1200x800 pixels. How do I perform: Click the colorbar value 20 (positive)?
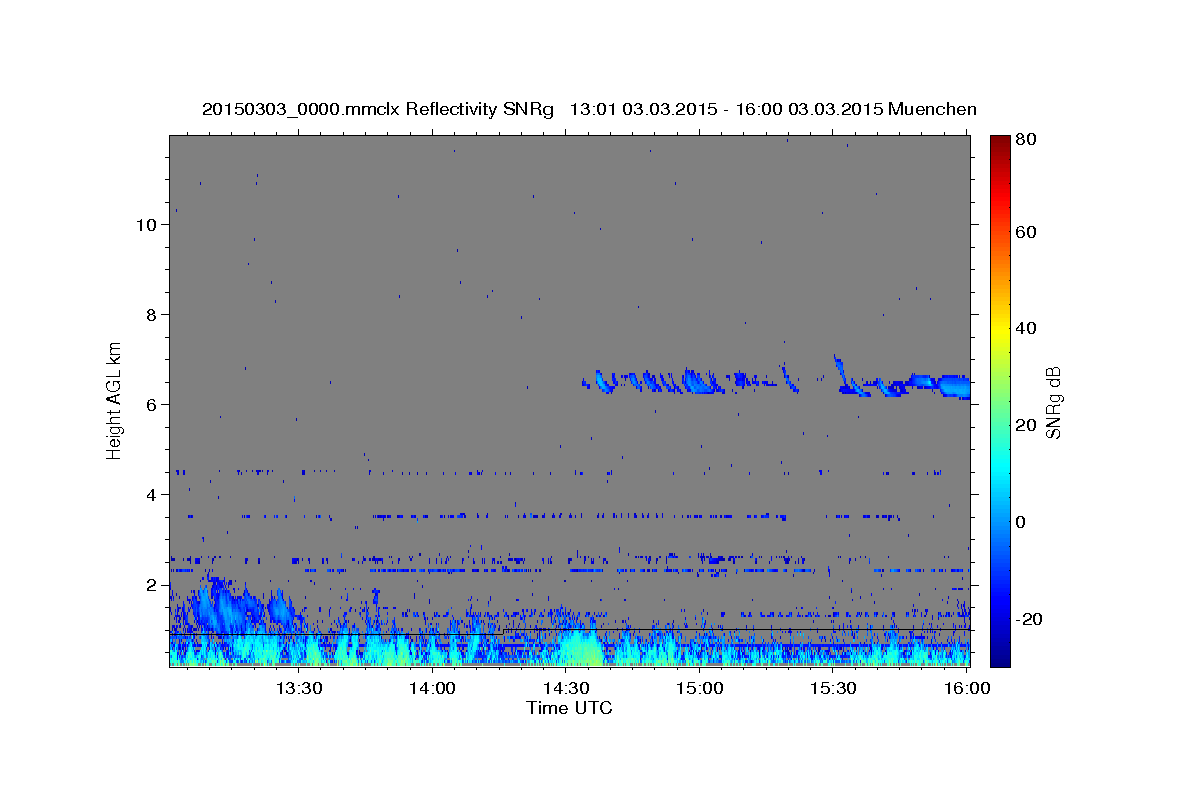(1027, 425)
